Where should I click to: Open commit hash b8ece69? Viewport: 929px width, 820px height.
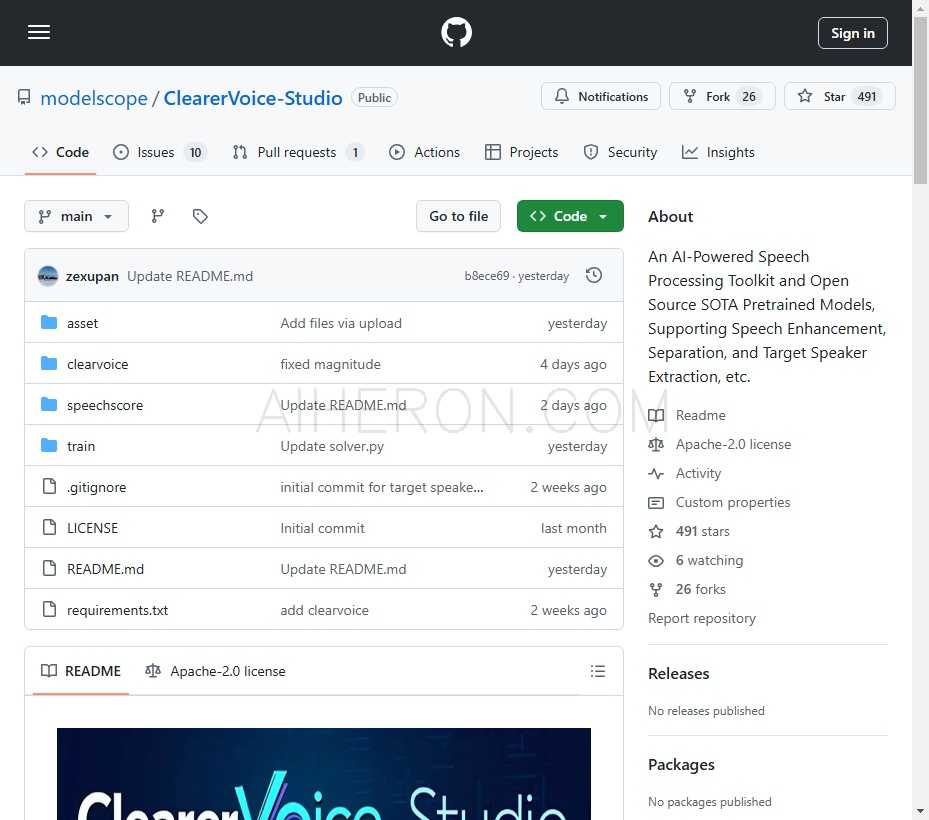point(486,276)
